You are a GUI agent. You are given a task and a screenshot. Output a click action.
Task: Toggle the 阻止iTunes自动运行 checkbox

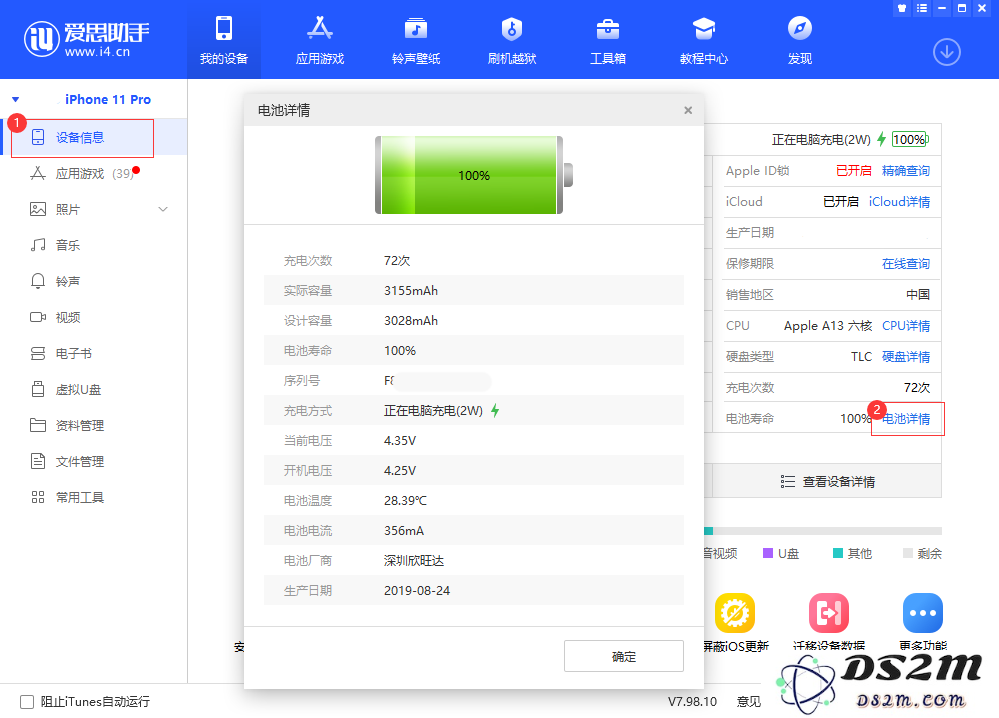[27, 702]
